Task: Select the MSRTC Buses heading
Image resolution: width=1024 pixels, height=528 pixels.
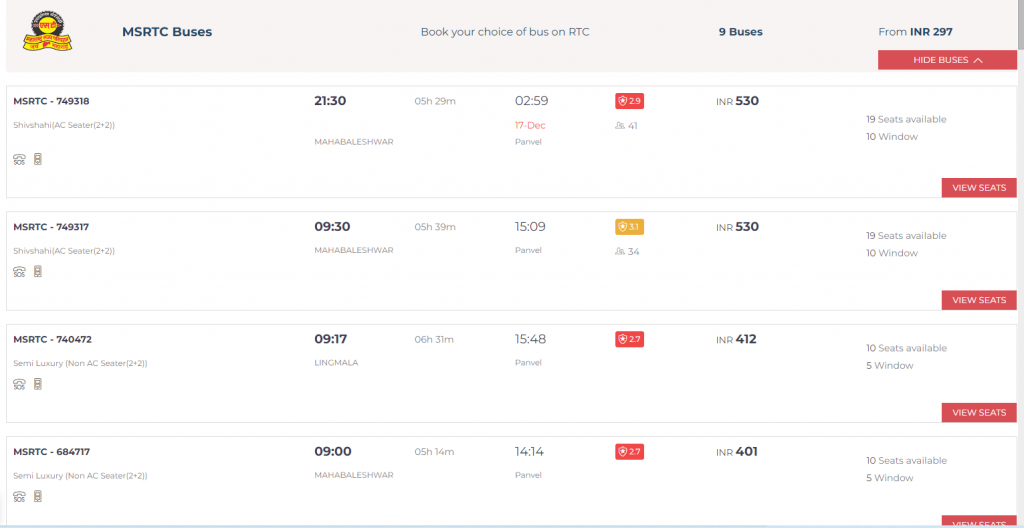Action: pos(167,32)
